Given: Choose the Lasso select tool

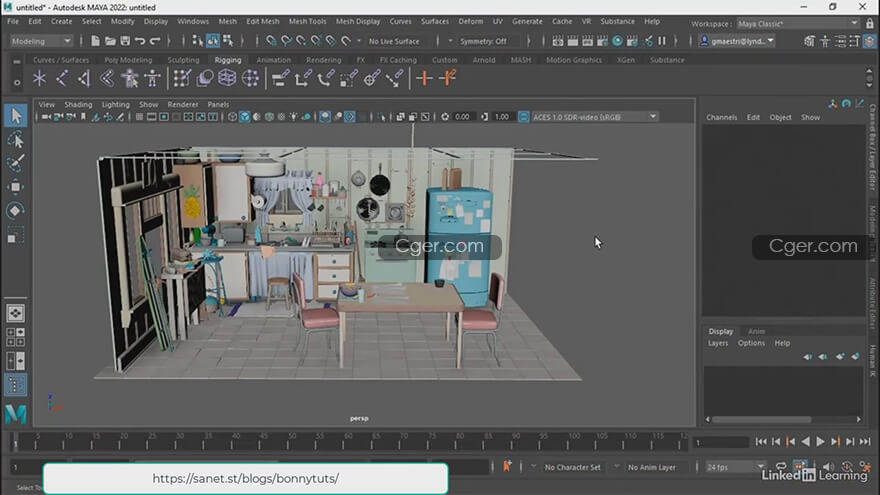Looking at the screenshot, I should pos(16,140).
